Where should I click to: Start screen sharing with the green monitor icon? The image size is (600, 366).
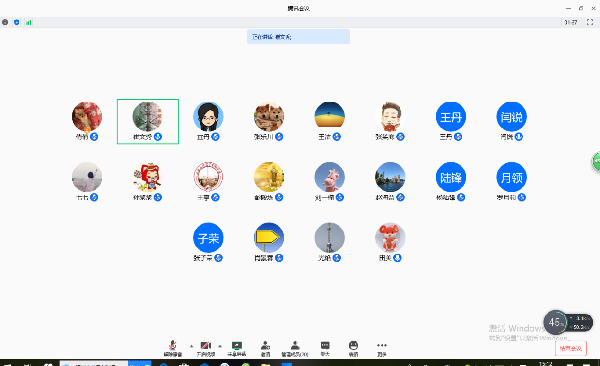pos(237,348)
